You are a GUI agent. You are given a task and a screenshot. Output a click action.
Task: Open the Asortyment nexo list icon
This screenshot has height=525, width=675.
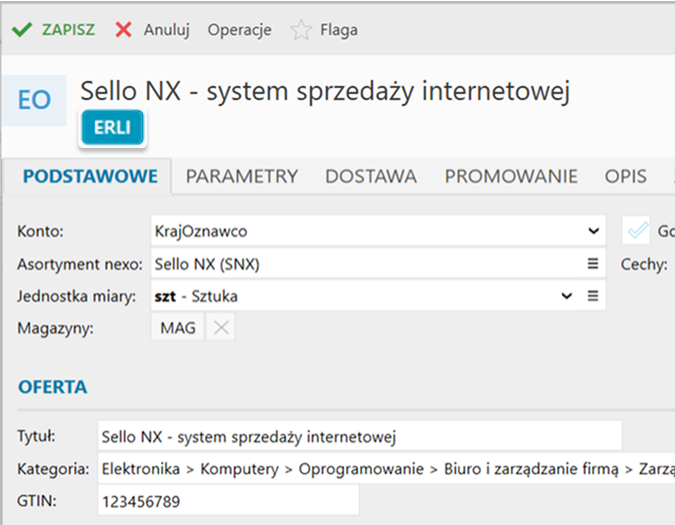(x=592, y=264)
